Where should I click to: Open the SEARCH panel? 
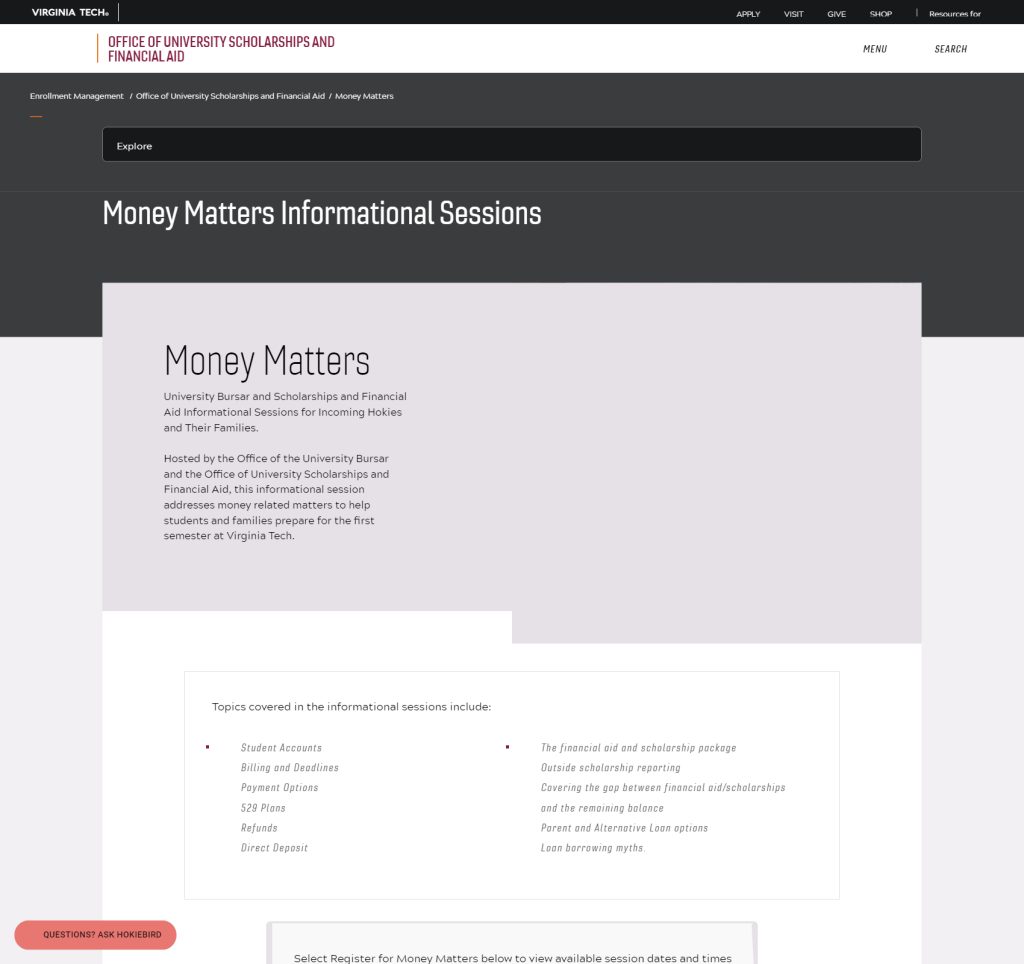[950, 49]
